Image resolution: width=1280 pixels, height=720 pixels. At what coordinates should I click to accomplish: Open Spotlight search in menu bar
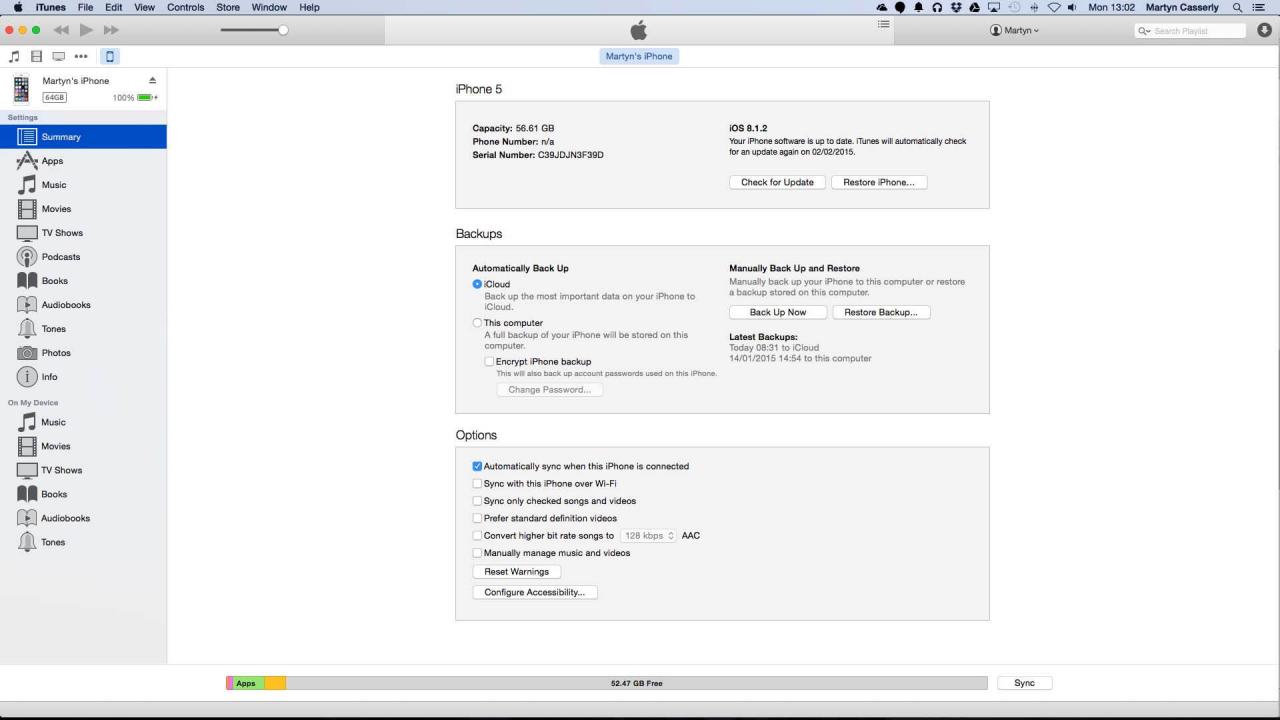click(1238, 7)
